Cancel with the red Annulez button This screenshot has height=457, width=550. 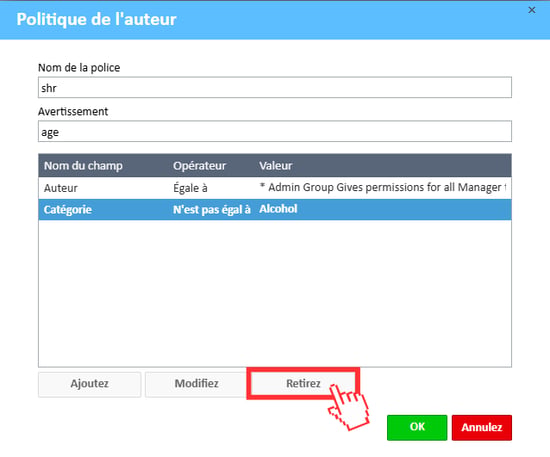(x=482, y=427)
